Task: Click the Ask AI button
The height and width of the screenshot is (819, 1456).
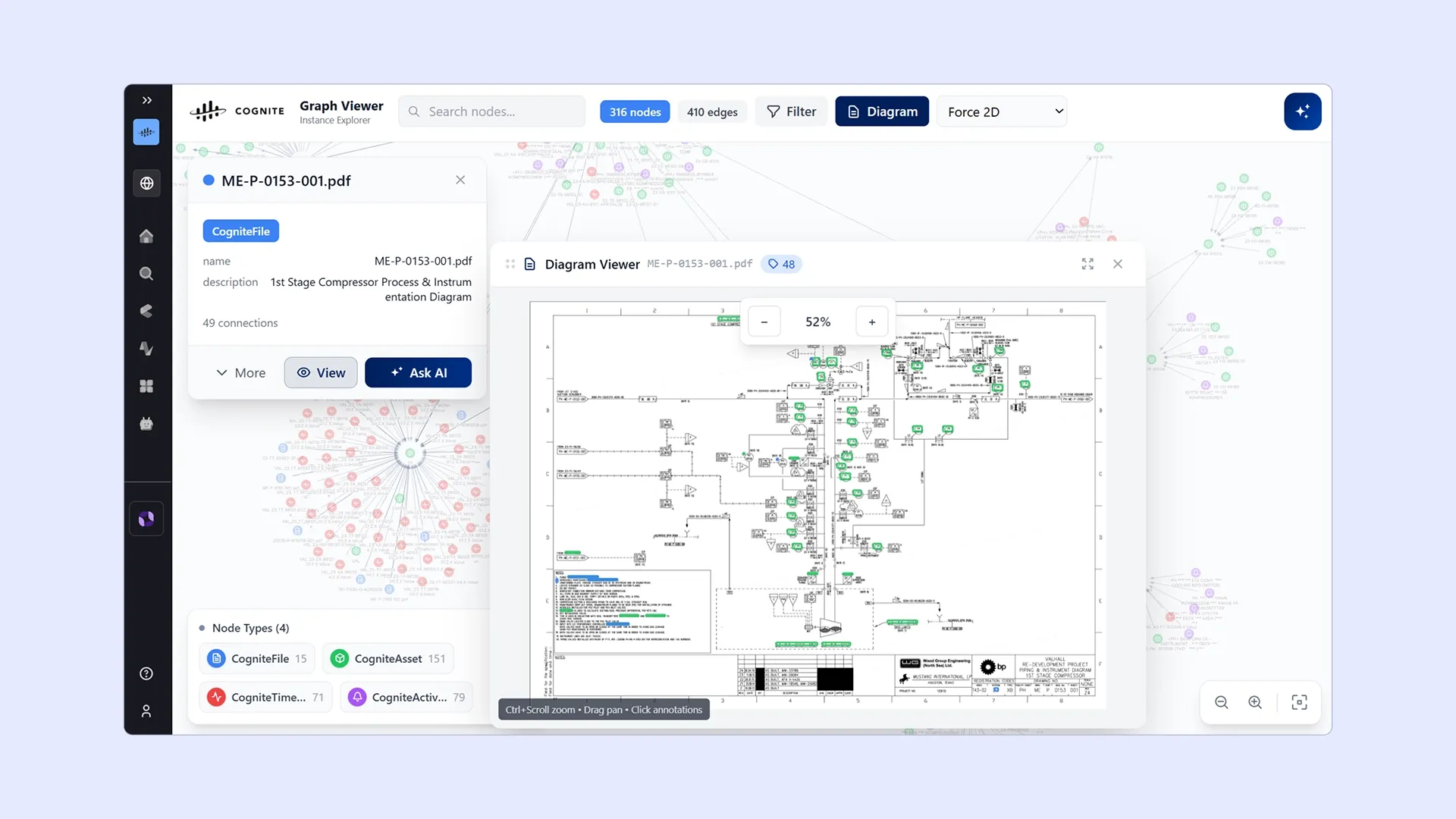Action: (418, 372)
